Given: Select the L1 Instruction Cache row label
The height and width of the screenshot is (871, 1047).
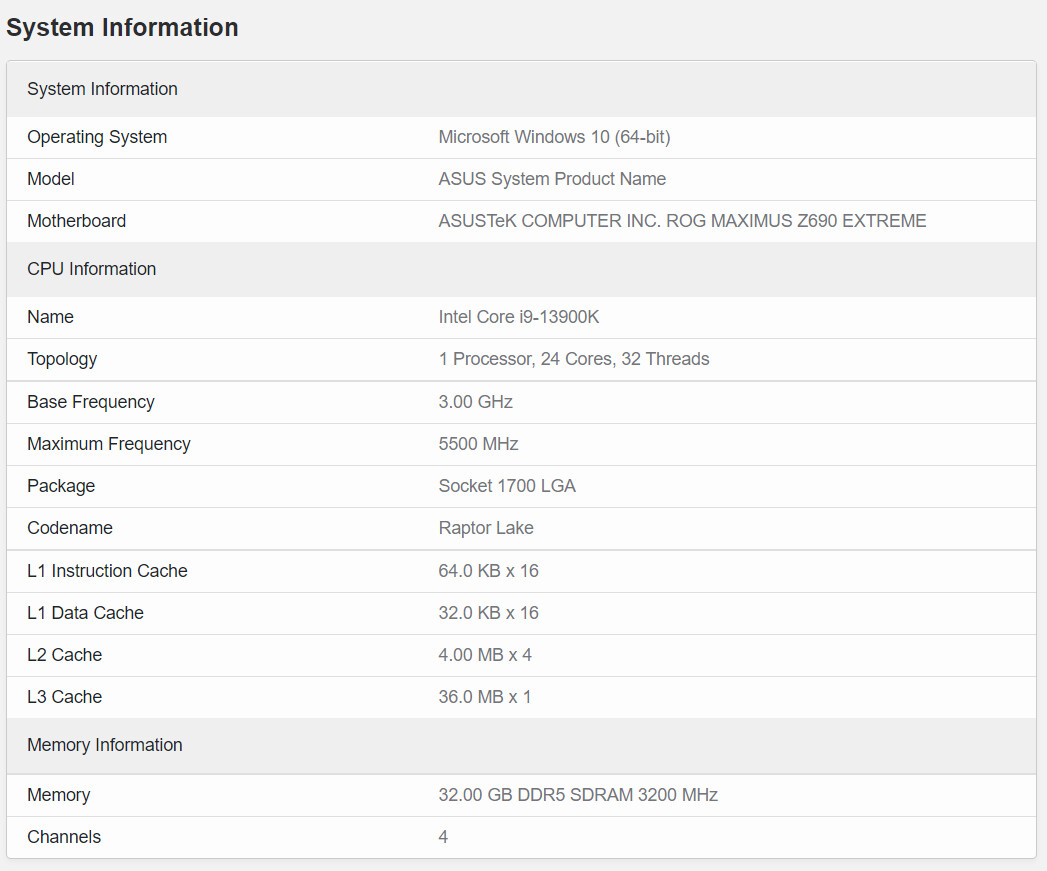Looking at the screenshot, I should (x=107, y=571).
